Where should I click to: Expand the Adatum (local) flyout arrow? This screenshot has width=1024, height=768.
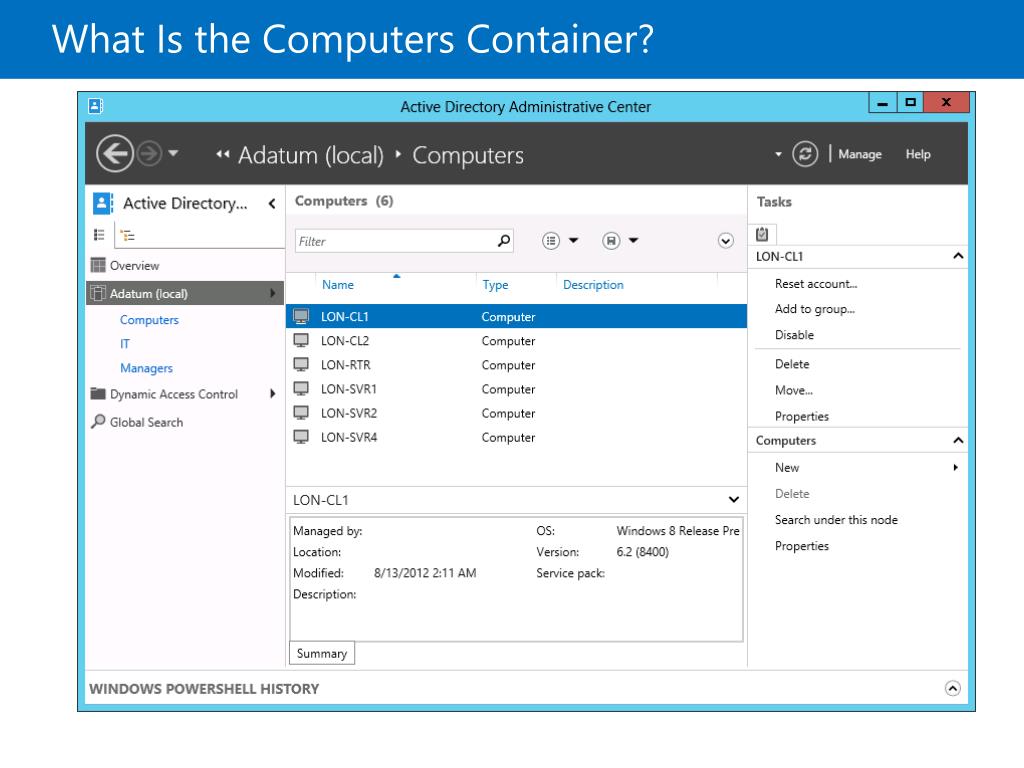273,293
